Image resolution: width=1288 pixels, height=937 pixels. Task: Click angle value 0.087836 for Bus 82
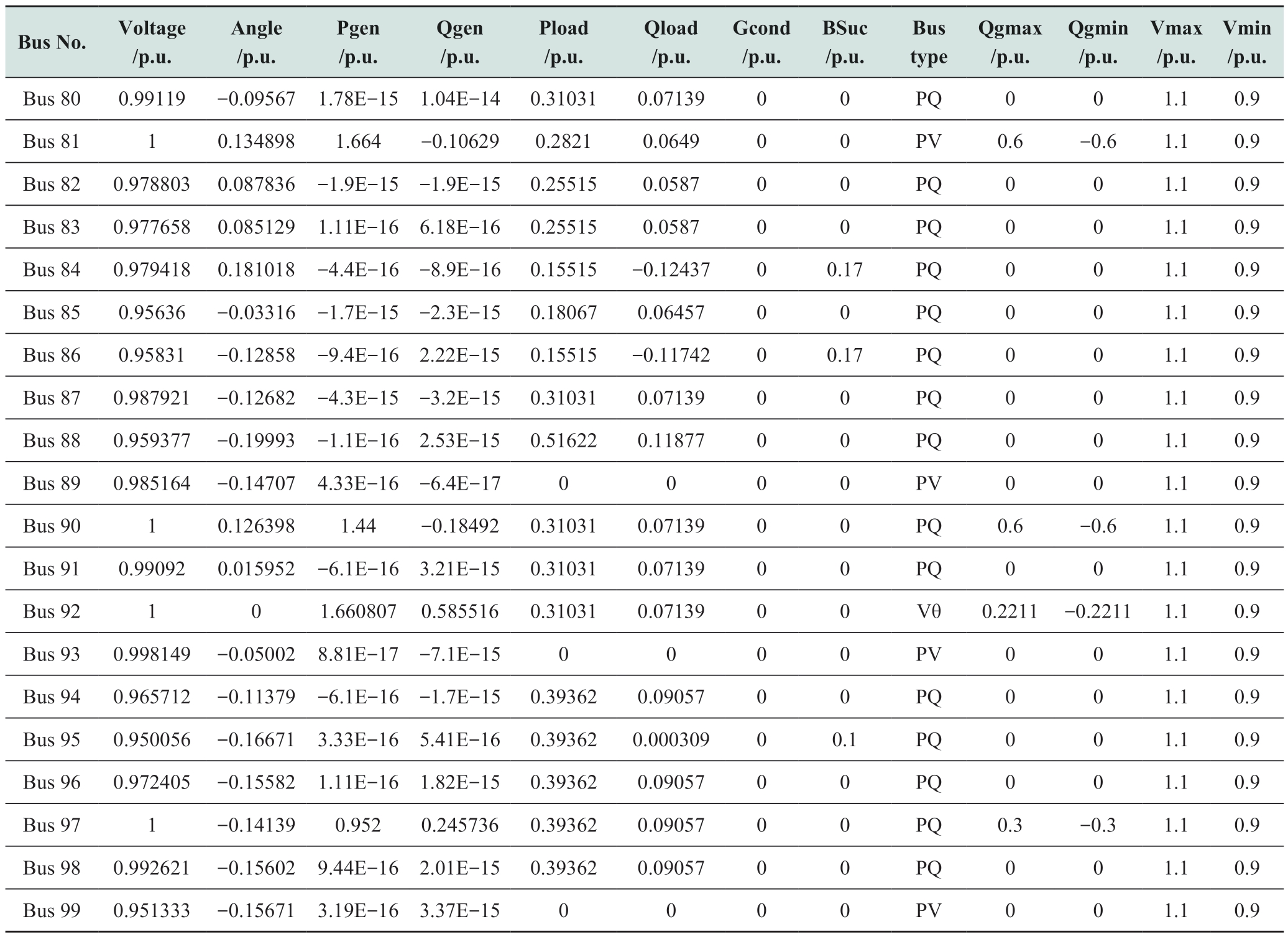click(256, 185)
